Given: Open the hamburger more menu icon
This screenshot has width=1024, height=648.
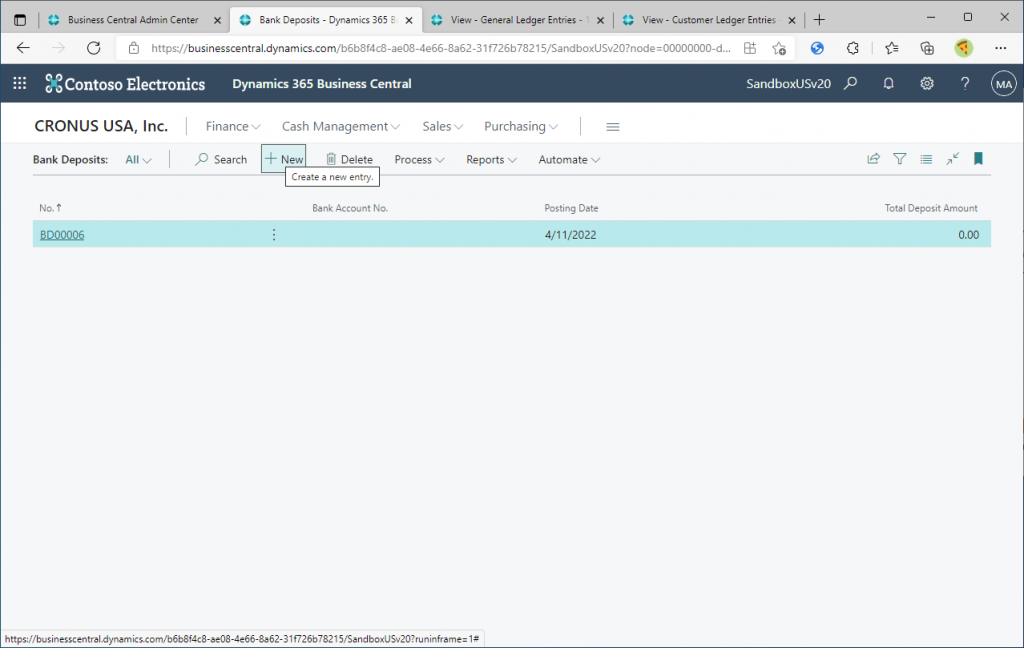Looking at the screenshot, I should [613, 127].
